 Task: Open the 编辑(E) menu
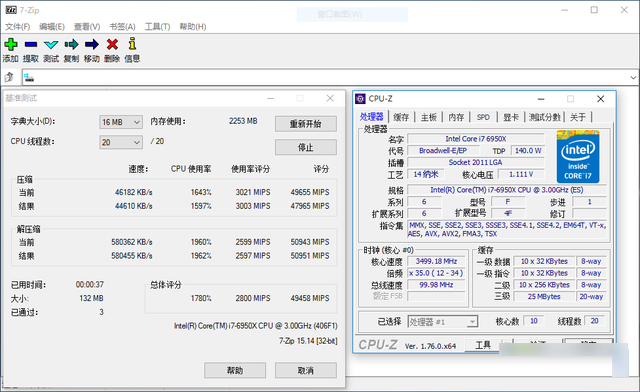(x=52, y=27)
